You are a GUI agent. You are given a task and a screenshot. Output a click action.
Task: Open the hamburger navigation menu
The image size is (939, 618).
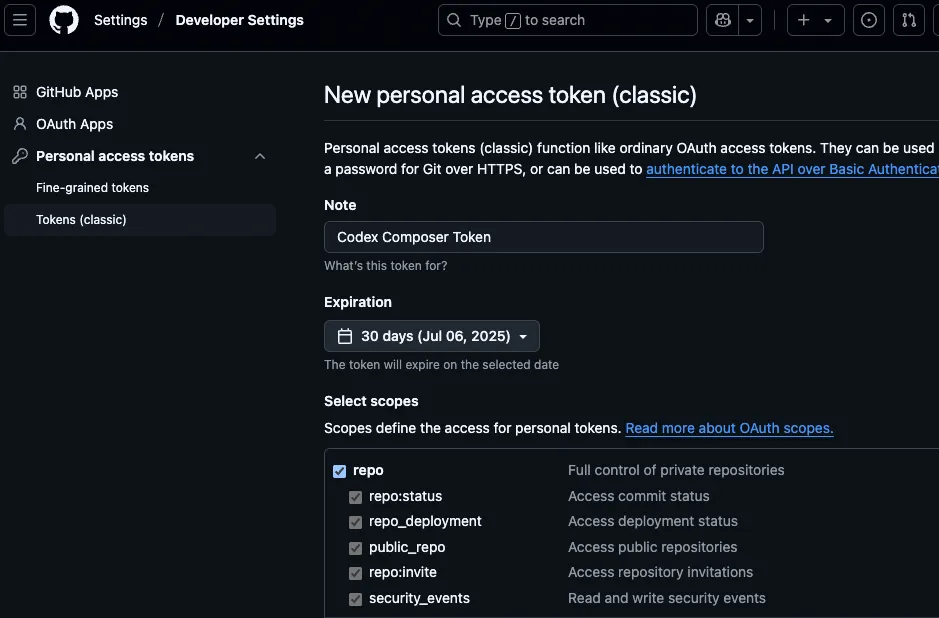[20, 20]
